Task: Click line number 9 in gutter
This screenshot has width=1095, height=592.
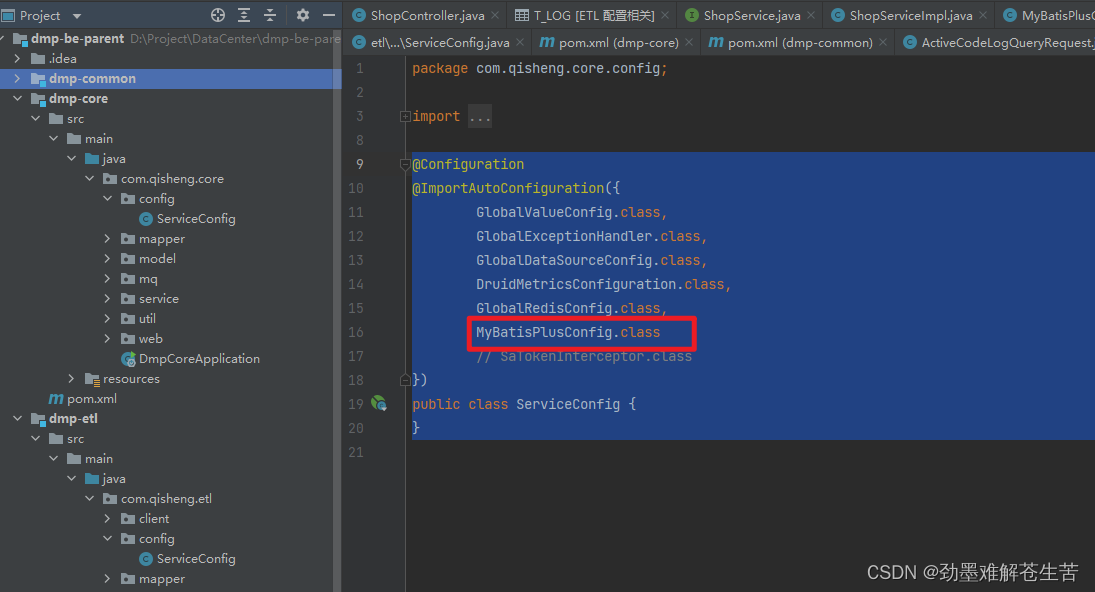Action: [x=360, y=164]
